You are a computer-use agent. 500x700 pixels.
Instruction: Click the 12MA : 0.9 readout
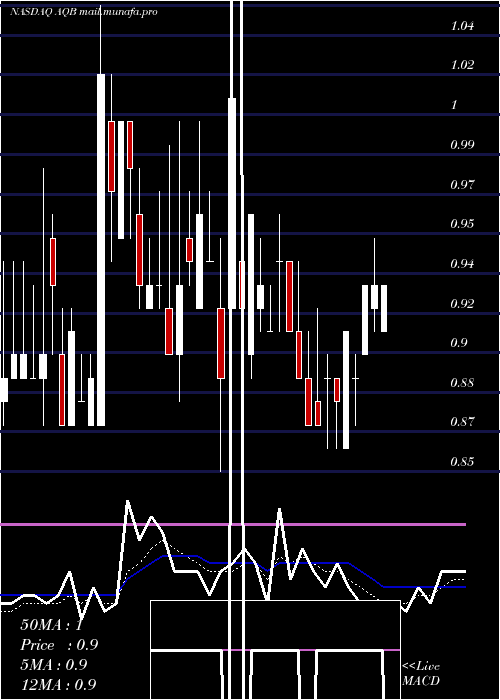58,684
